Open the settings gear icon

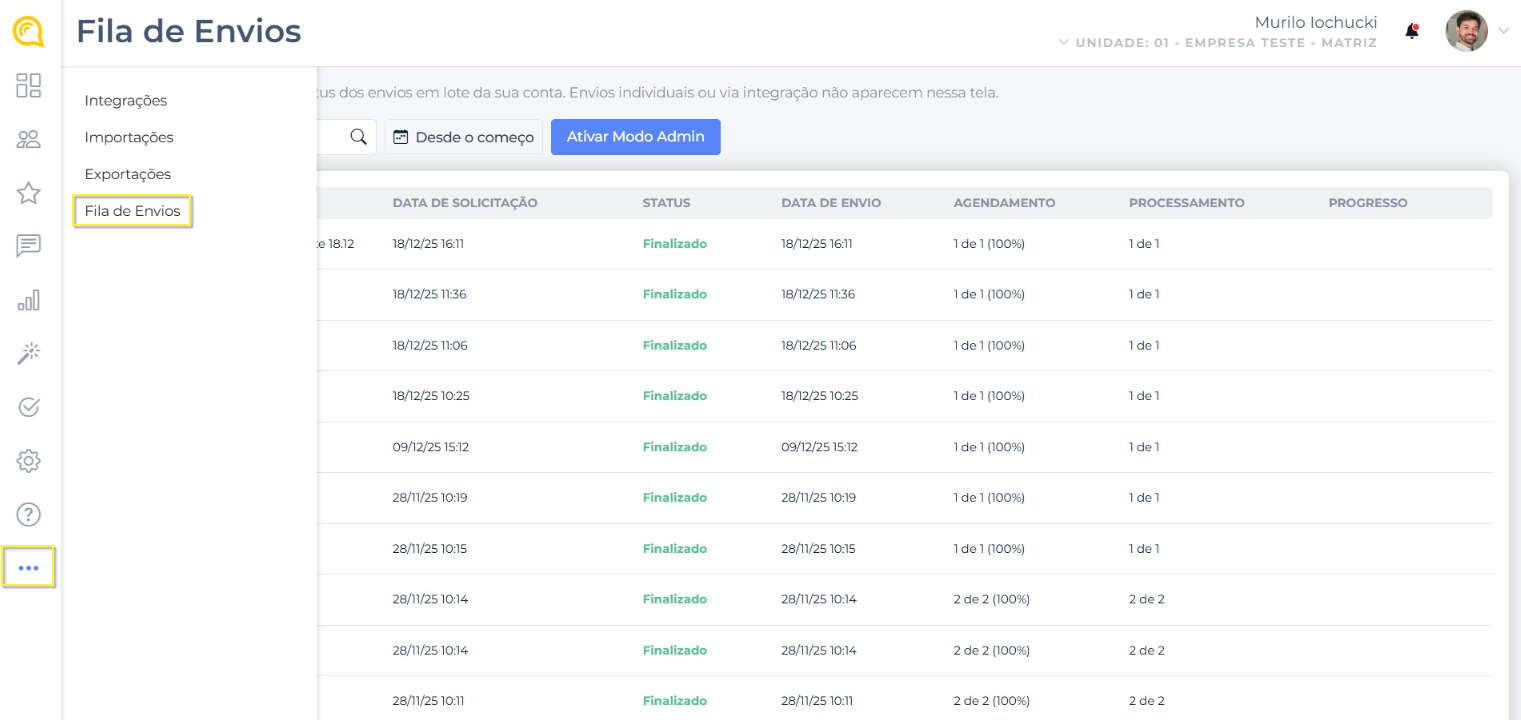[x=29, y=461]
